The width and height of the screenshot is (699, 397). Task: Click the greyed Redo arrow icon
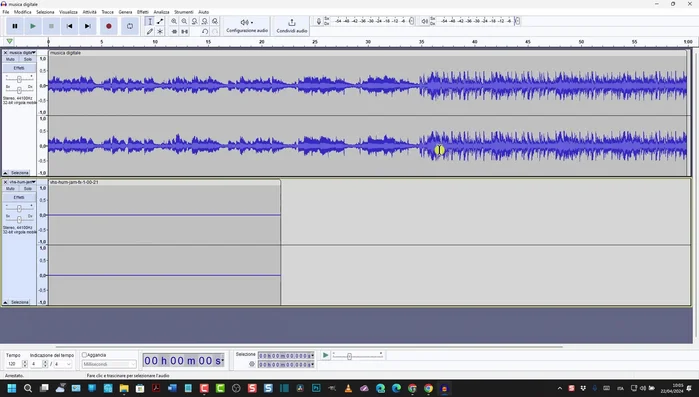tap(215, 32)
